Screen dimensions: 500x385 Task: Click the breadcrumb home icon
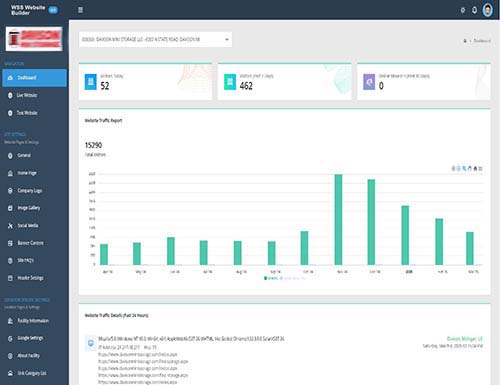(x=465, y=41)
